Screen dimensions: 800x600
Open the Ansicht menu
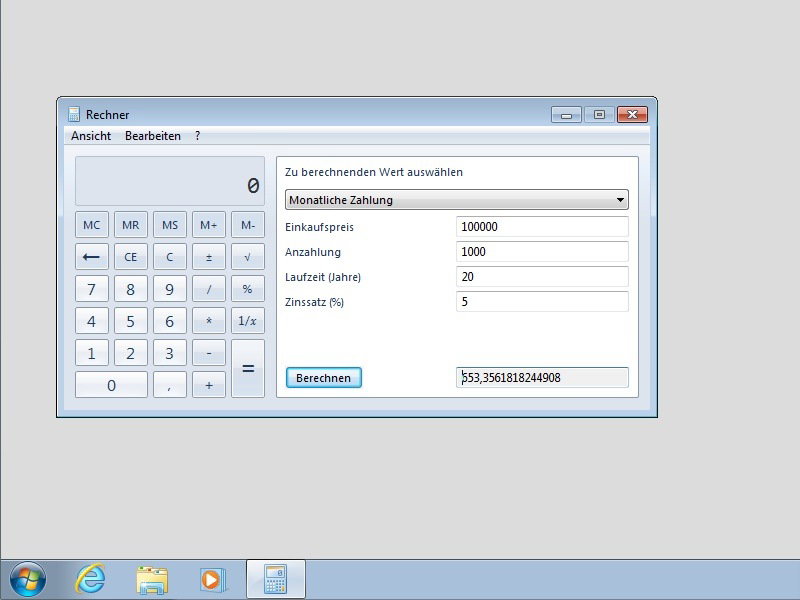[91, 136]
